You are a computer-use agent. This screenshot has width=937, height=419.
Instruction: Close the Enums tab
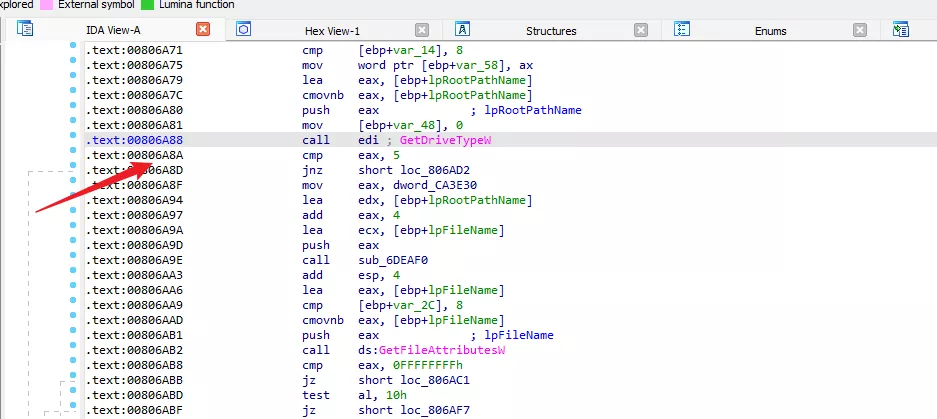[858, 30]
